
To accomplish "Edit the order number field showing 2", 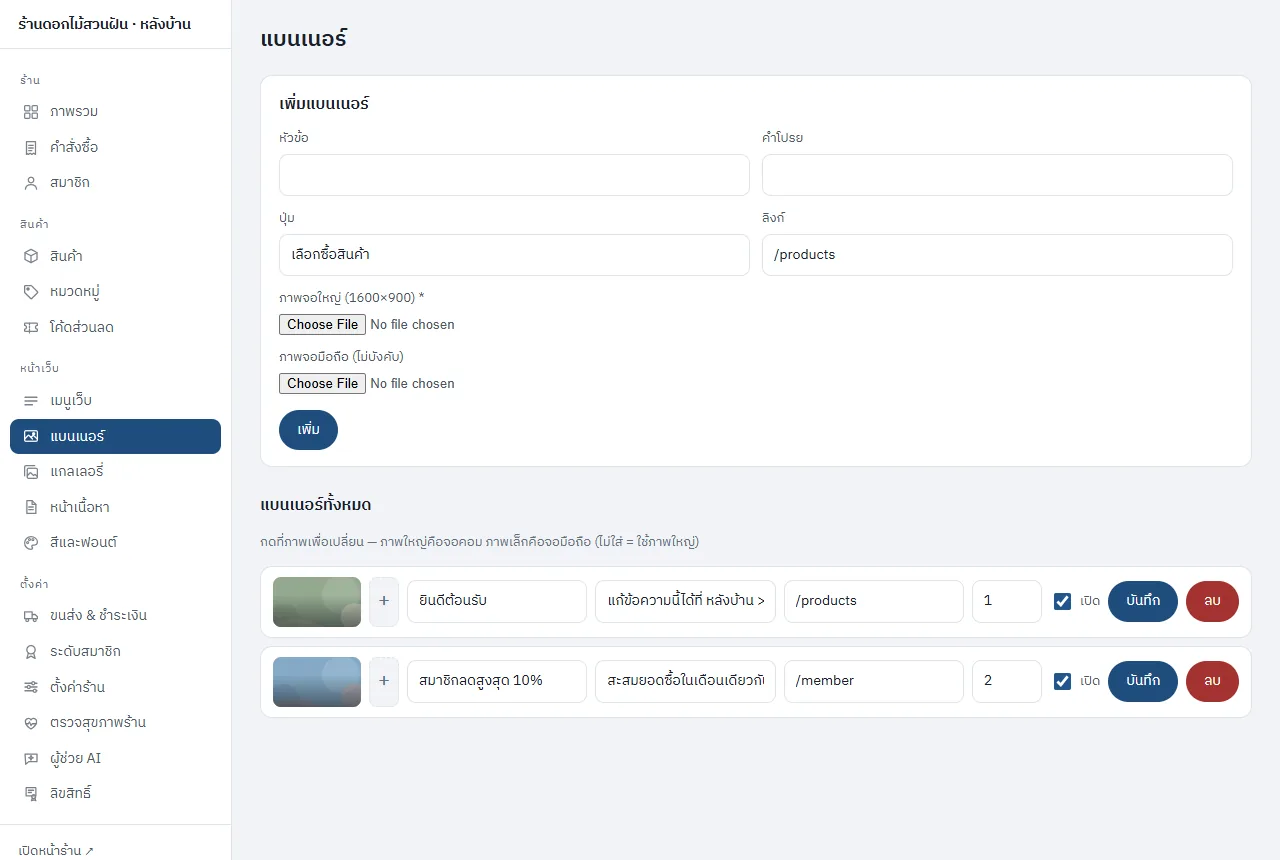I will [1007, 681].
